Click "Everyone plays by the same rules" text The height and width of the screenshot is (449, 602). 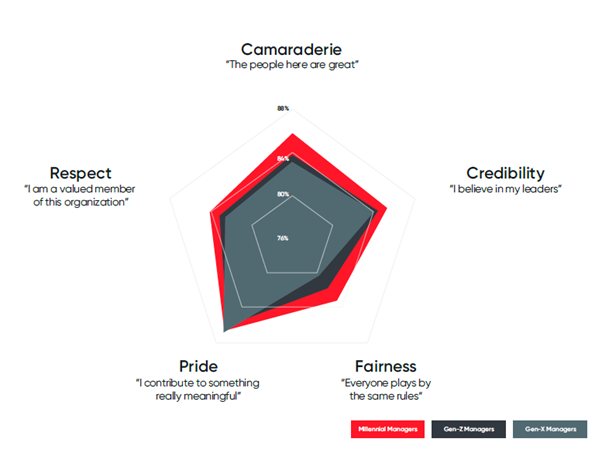[386, 389]
